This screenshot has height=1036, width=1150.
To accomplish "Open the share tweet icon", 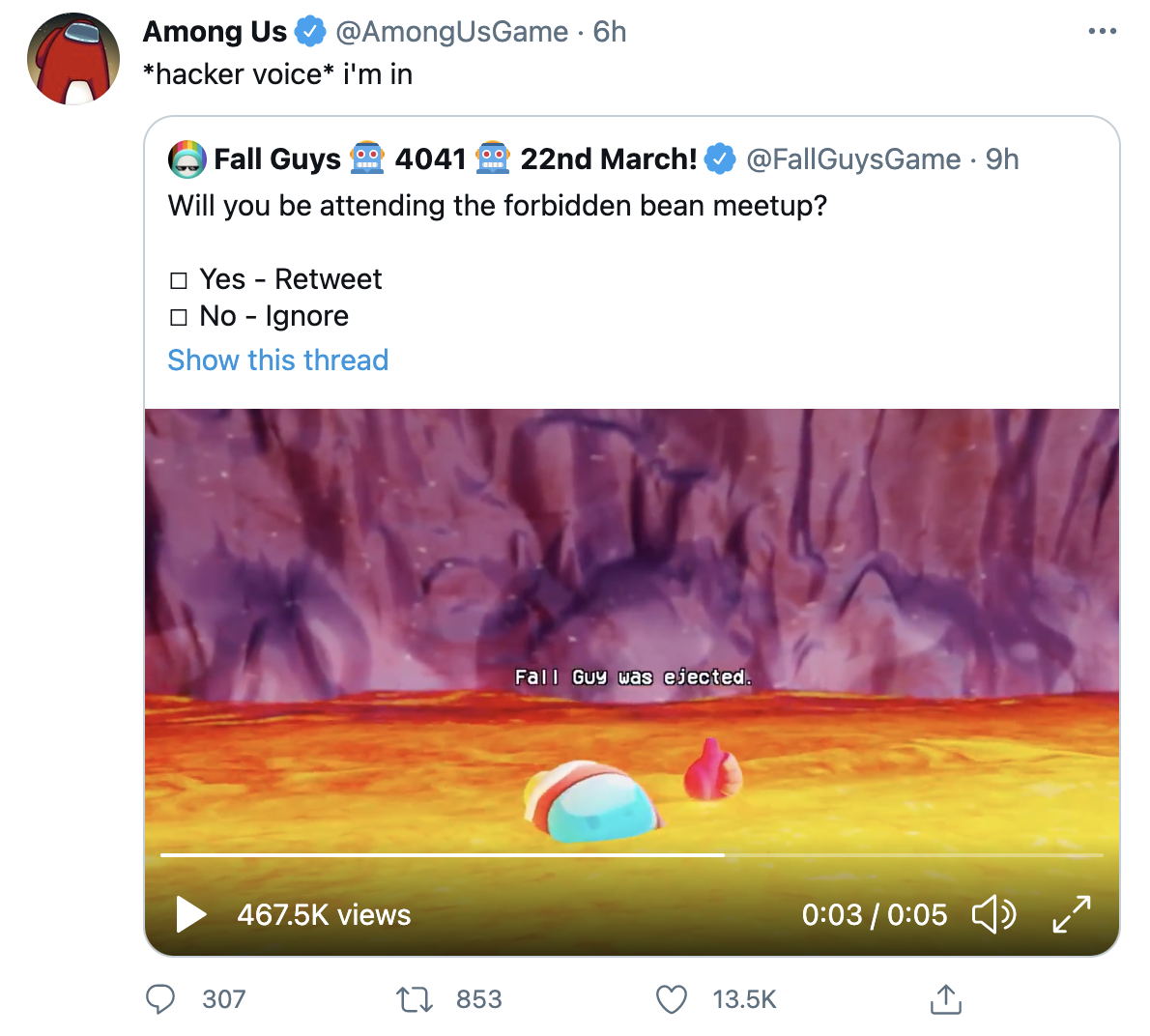I will coord(945,998).
